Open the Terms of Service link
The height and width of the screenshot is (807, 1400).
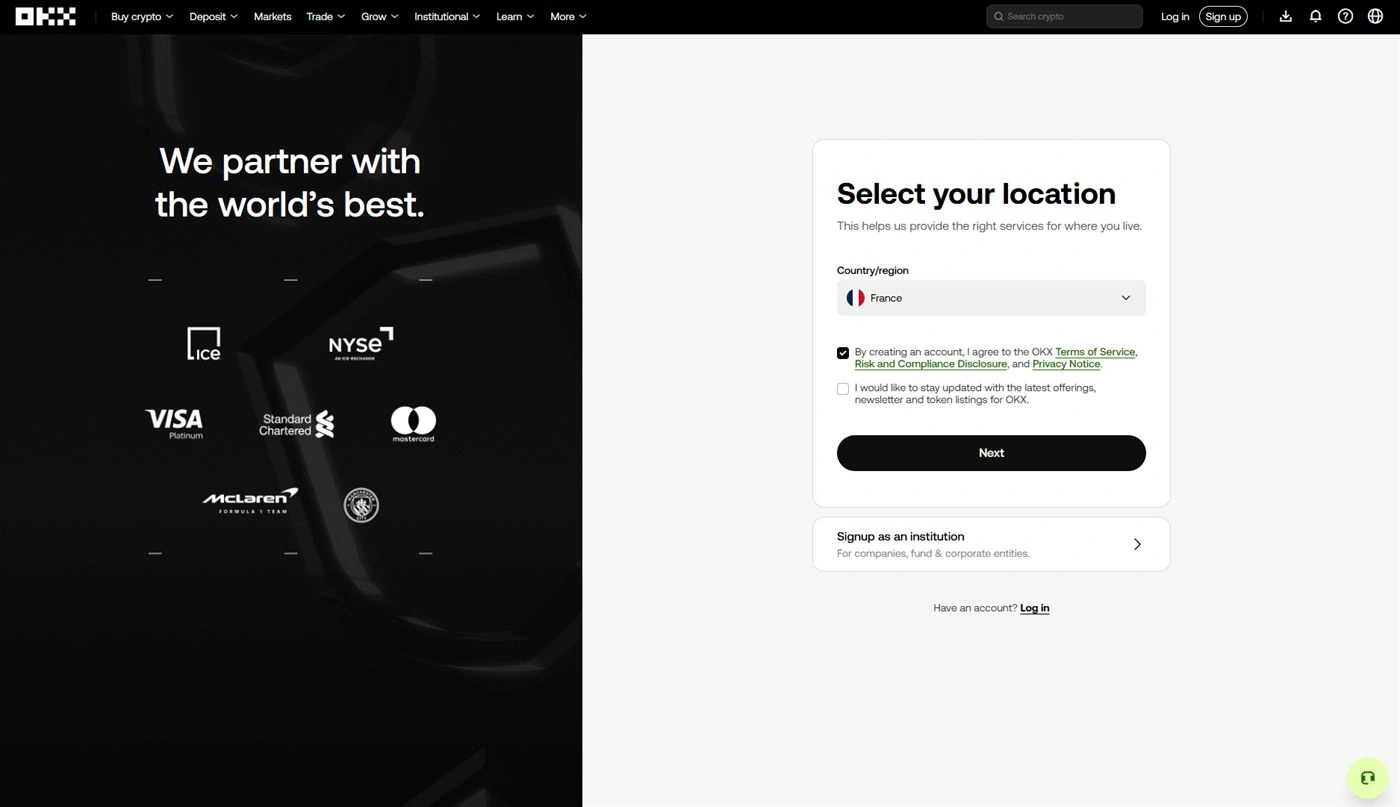pos(1095,352)
